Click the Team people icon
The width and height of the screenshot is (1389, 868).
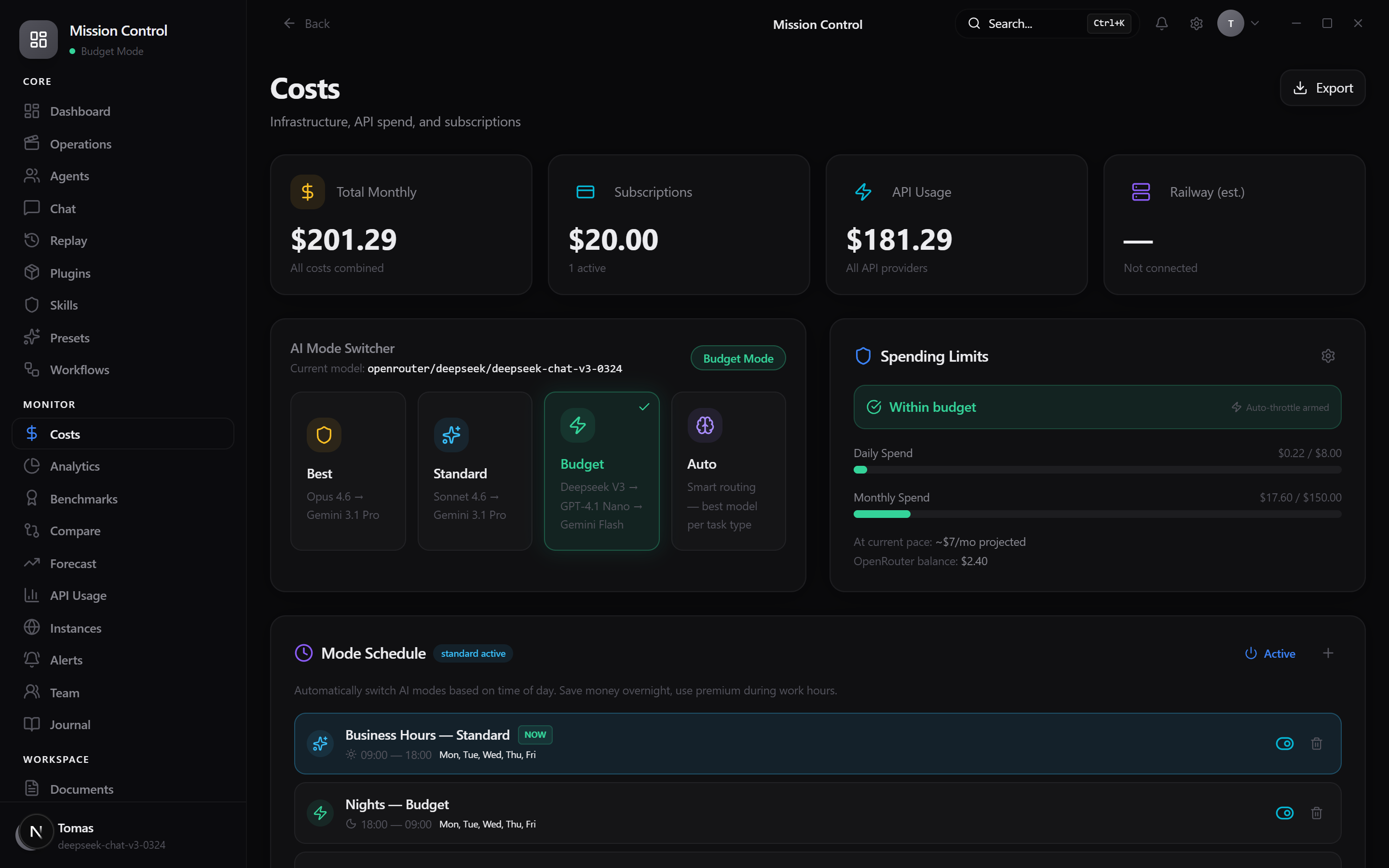point(32,692)
